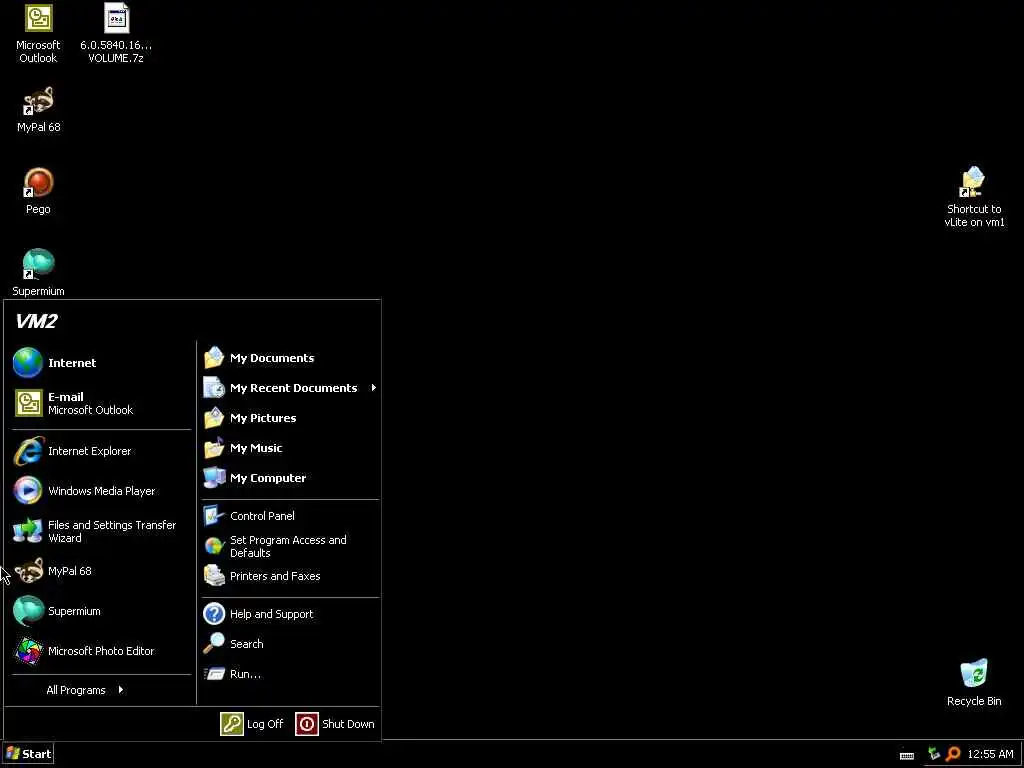Open Run... entry
Viewport: 1024px width, 768px height.
pyautogui.click(x=291, y=674)
